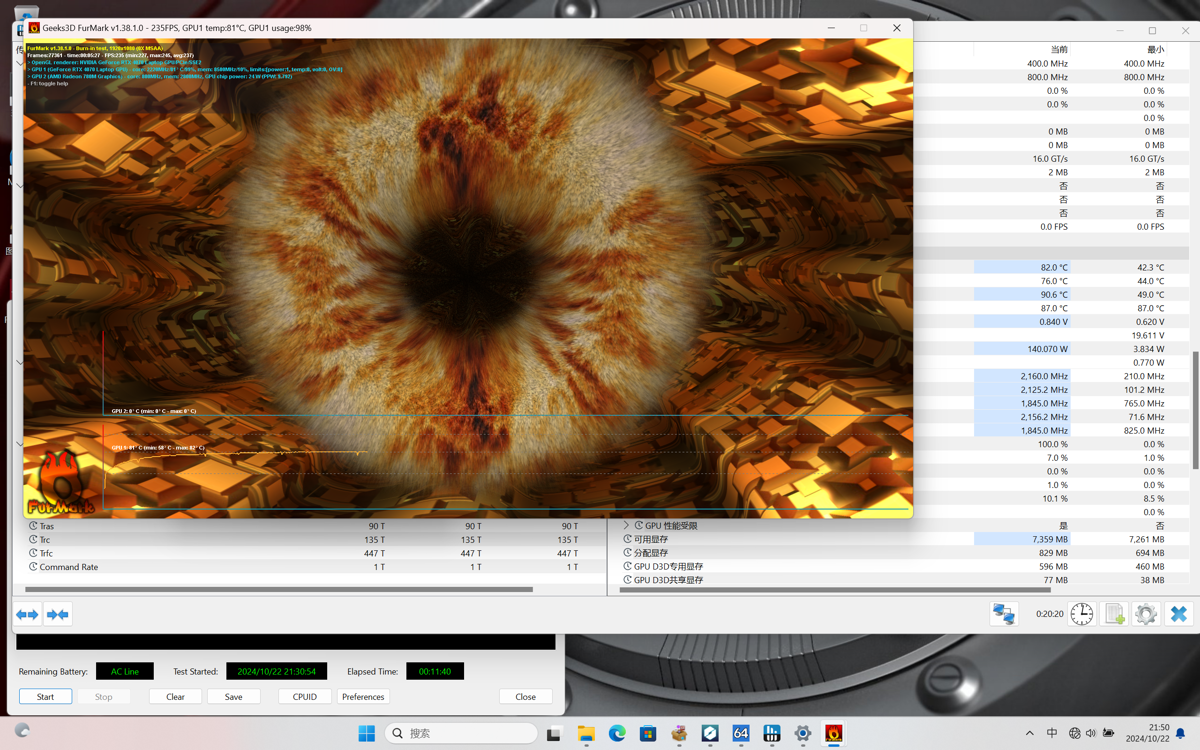Click the blue X close sensors icon
Image resolution: width=1200 pixels, height=750 pixels.
[x=1179, y=614]
